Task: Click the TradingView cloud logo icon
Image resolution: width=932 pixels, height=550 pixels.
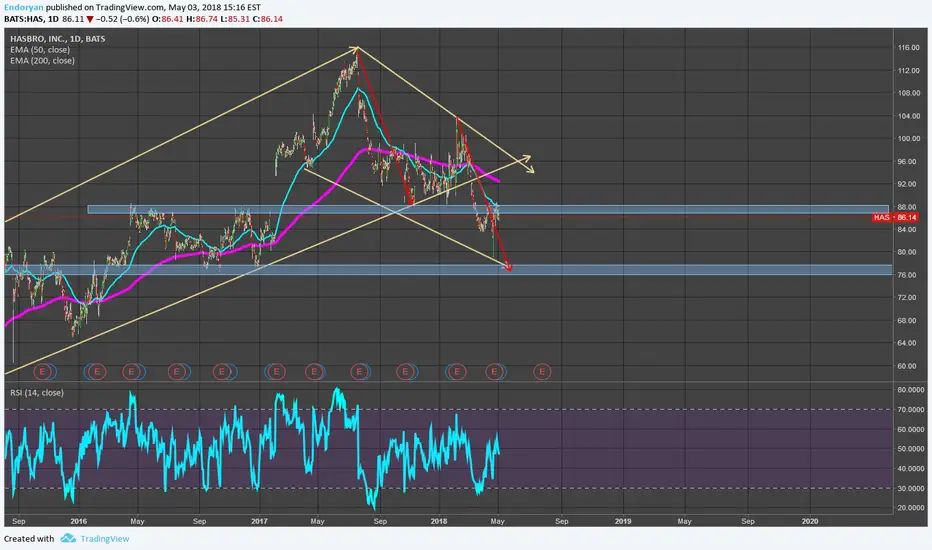Action: [x=68, y=538]
